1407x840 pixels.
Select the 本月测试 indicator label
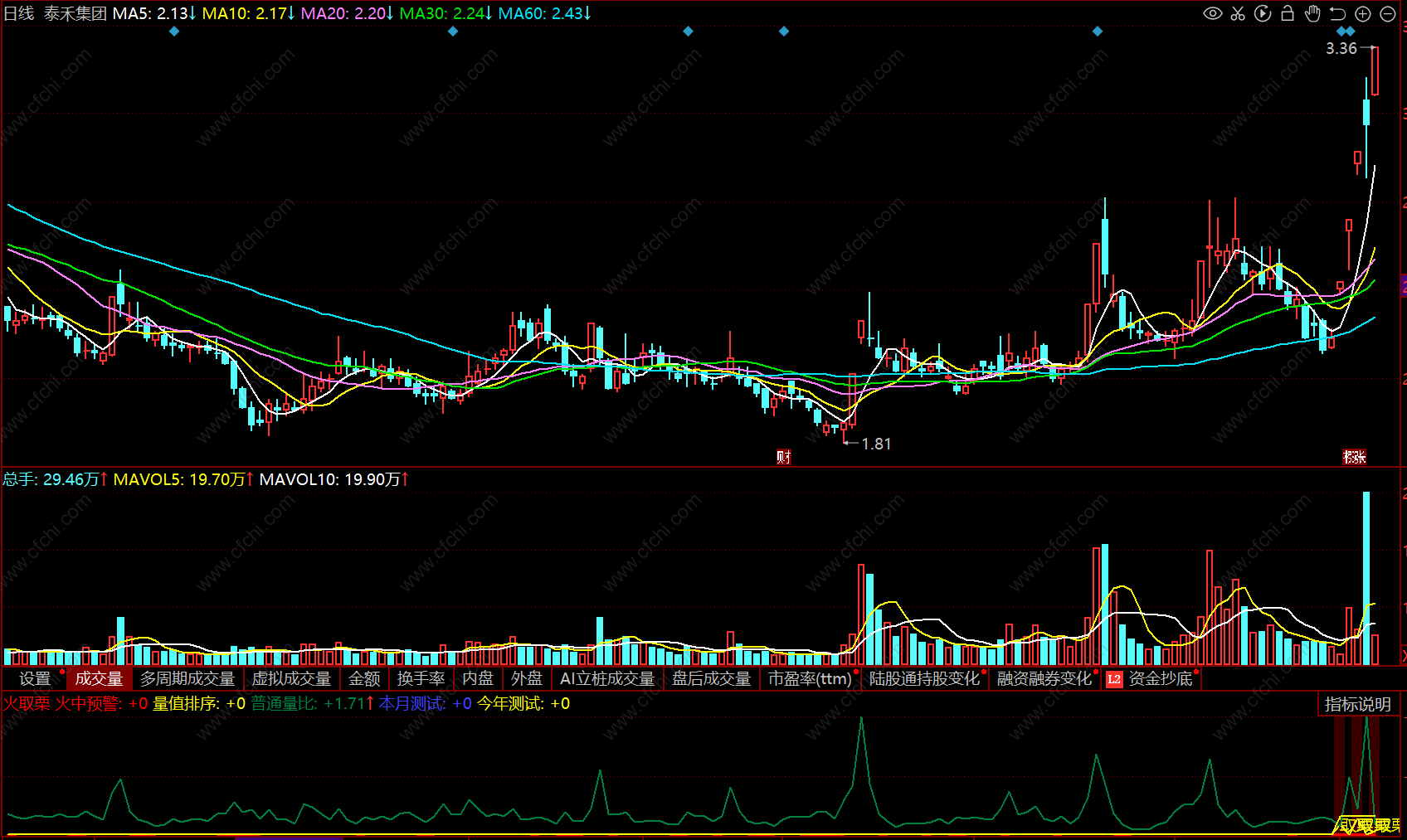426,703
